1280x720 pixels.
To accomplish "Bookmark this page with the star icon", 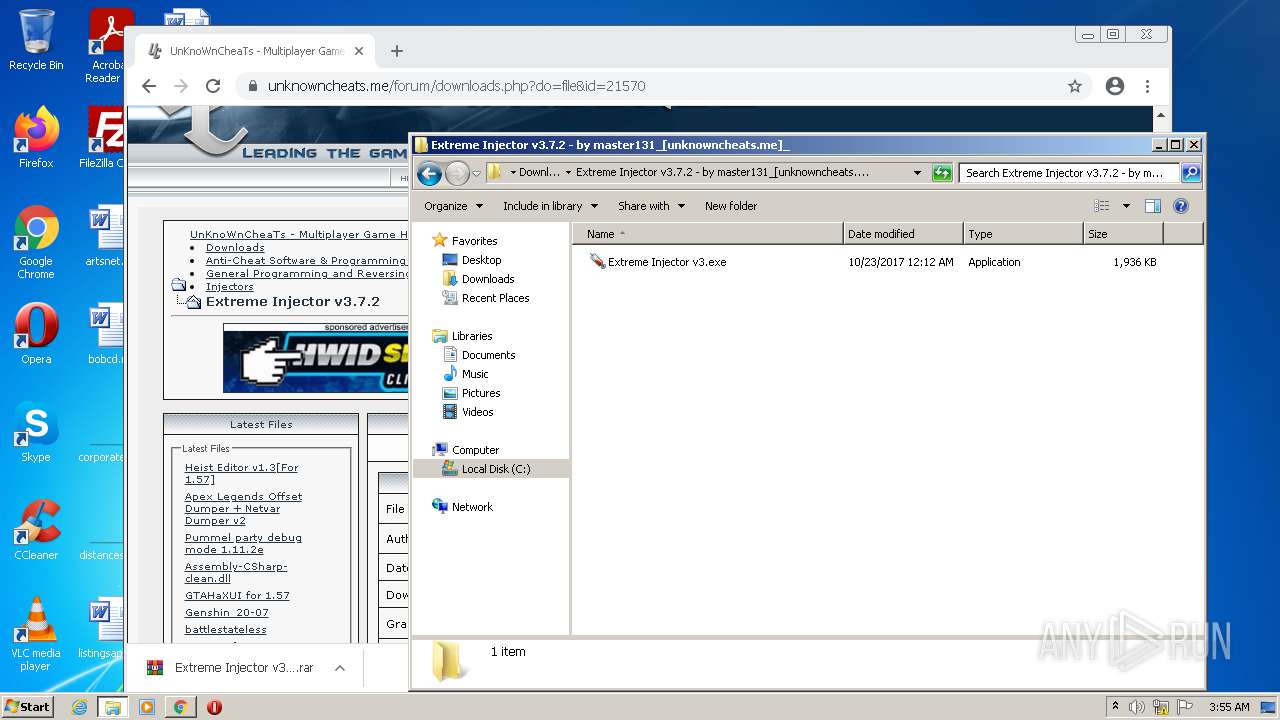I will pos(1075,86).
